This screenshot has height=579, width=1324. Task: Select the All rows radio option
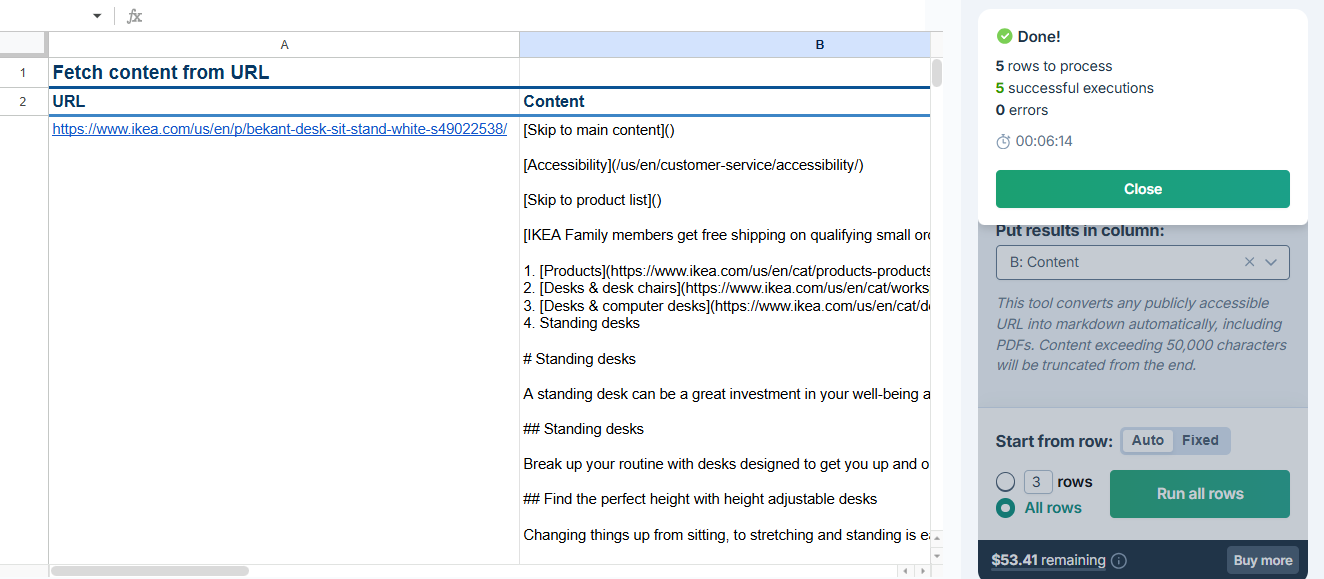pyautogui.click(x=1005, y=508)
